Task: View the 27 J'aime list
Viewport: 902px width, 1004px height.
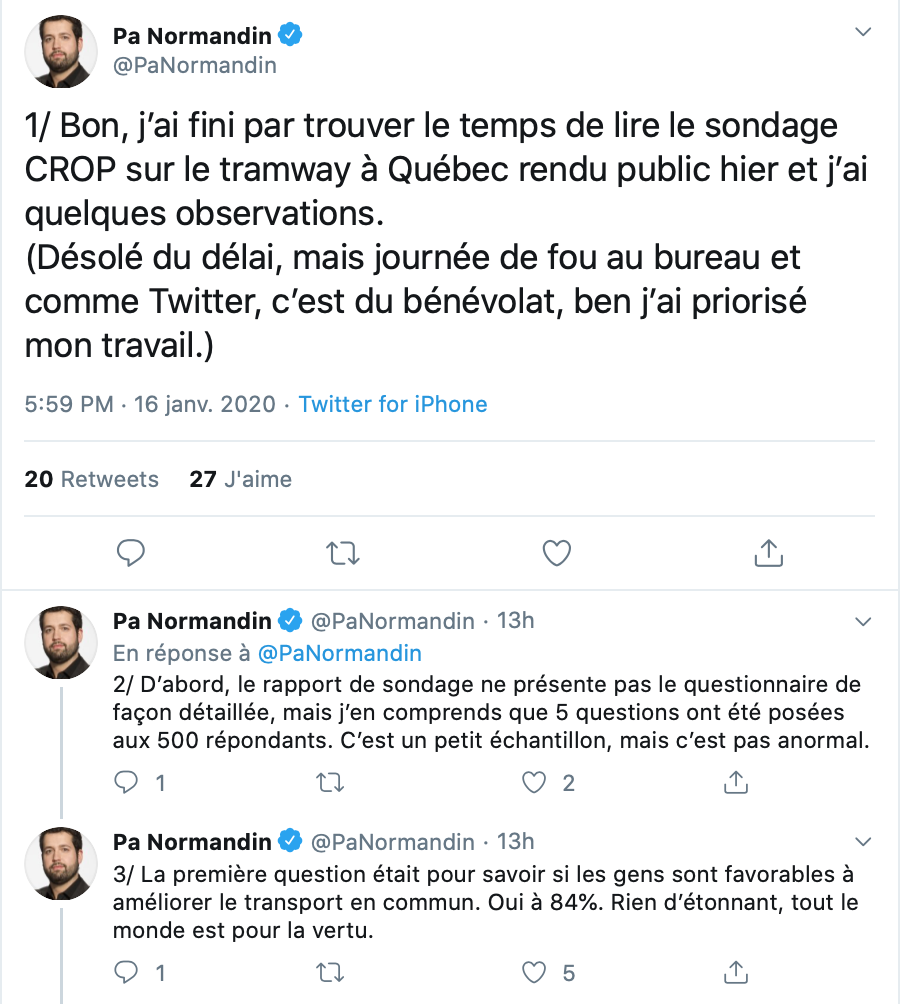Action: click(x=241, y=479)
